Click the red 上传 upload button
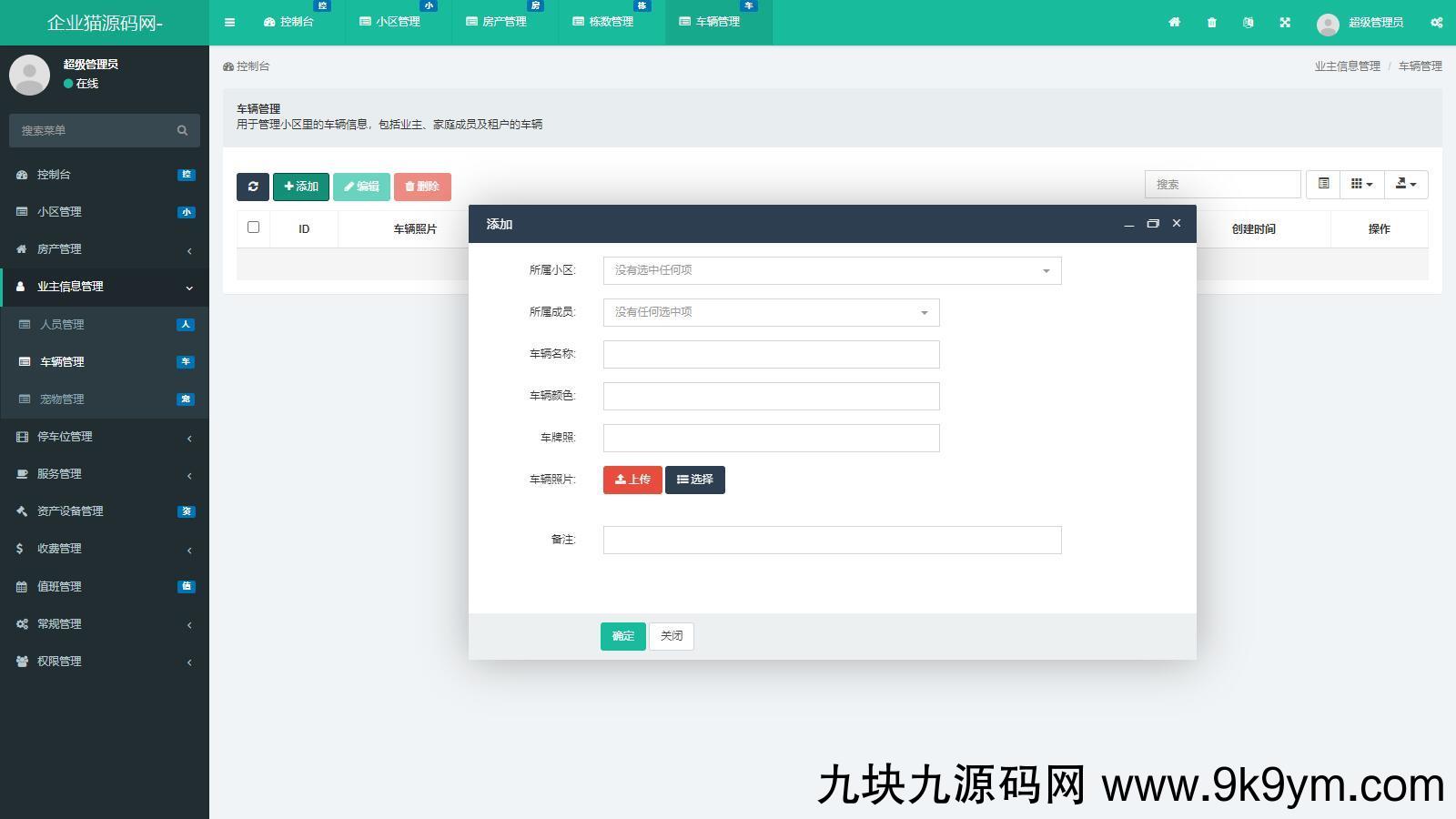This screenshot has height=819, width=1456. pos(632,480)
